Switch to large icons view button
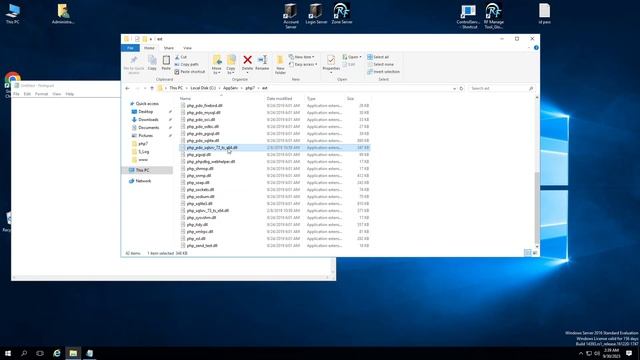The height and width of the screenshot is (360, 640). [x=535, y=253]
